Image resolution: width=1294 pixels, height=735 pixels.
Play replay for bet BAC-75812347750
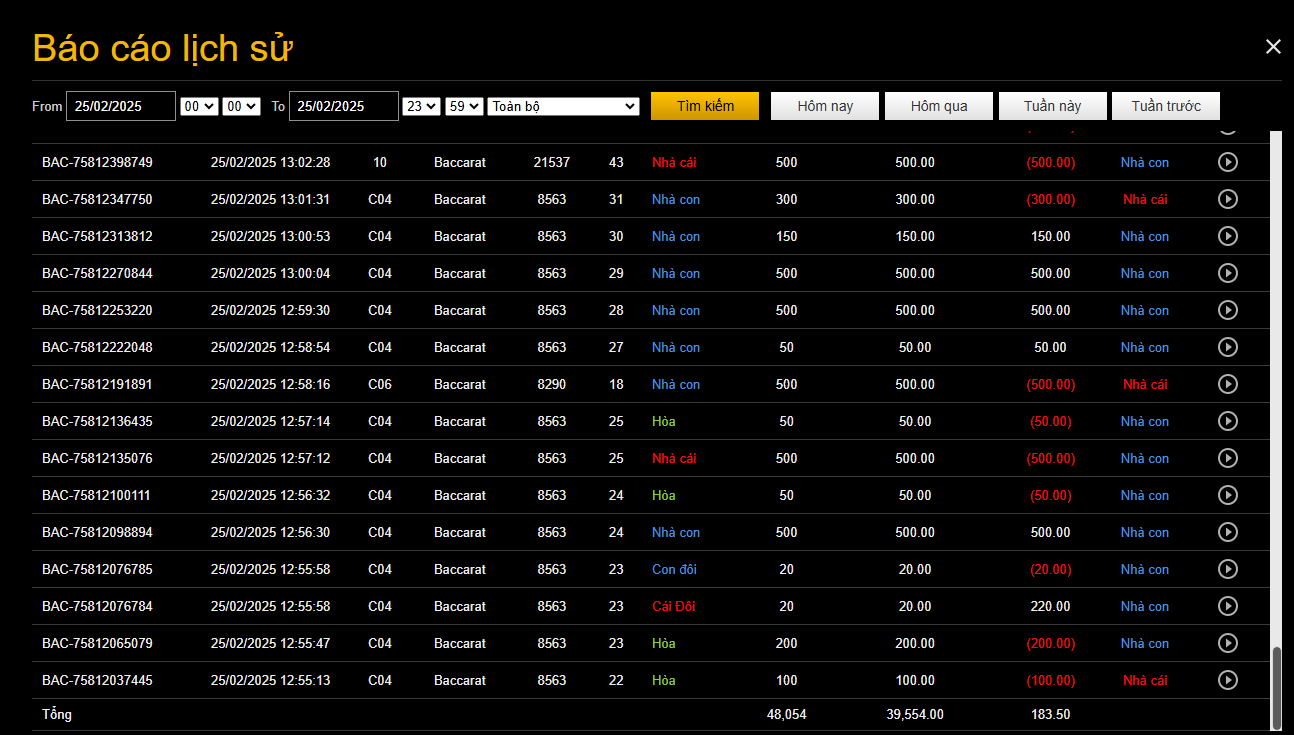point(1227,199)
